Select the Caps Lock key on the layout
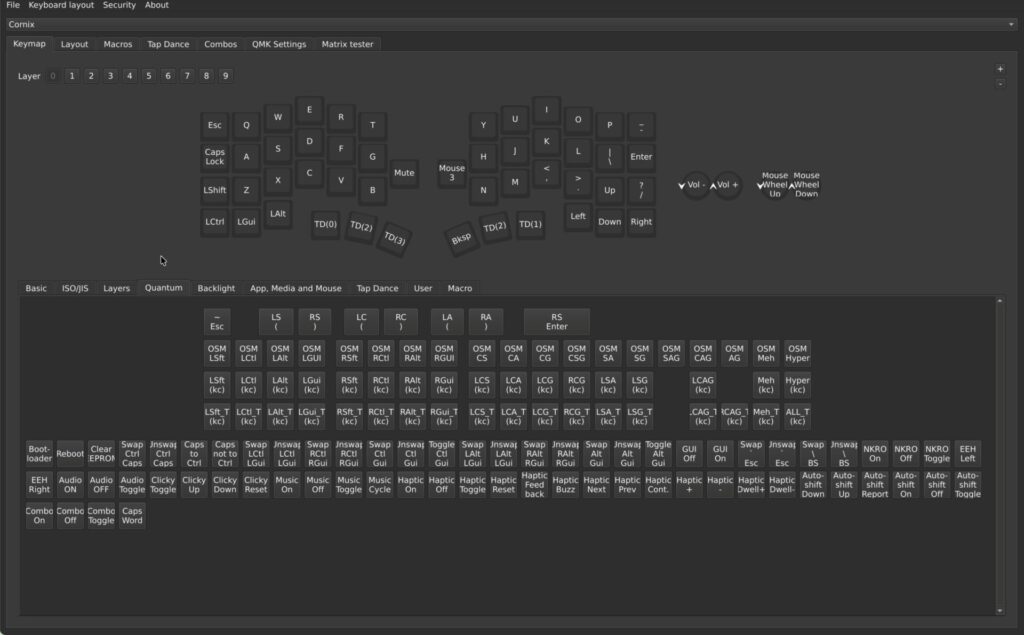1024x635 pixels. coord(214,157)
